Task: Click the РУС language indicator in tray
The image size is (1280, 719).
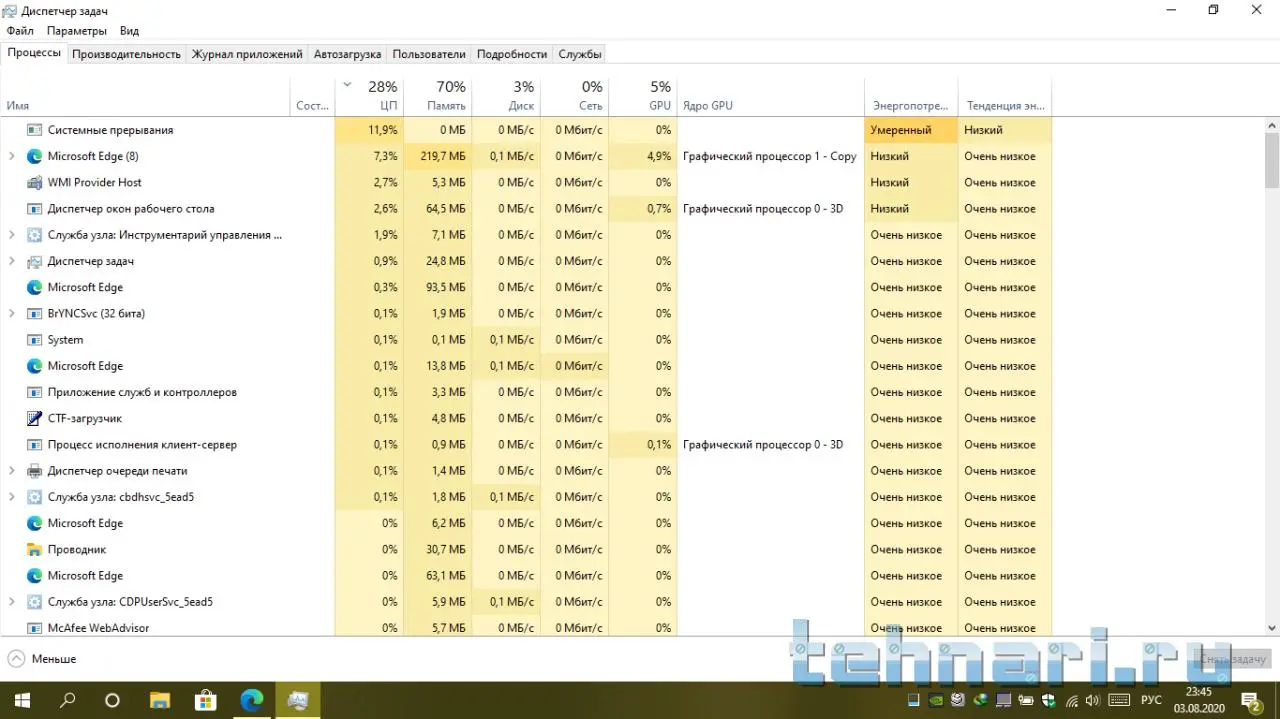Action: 1151,700
